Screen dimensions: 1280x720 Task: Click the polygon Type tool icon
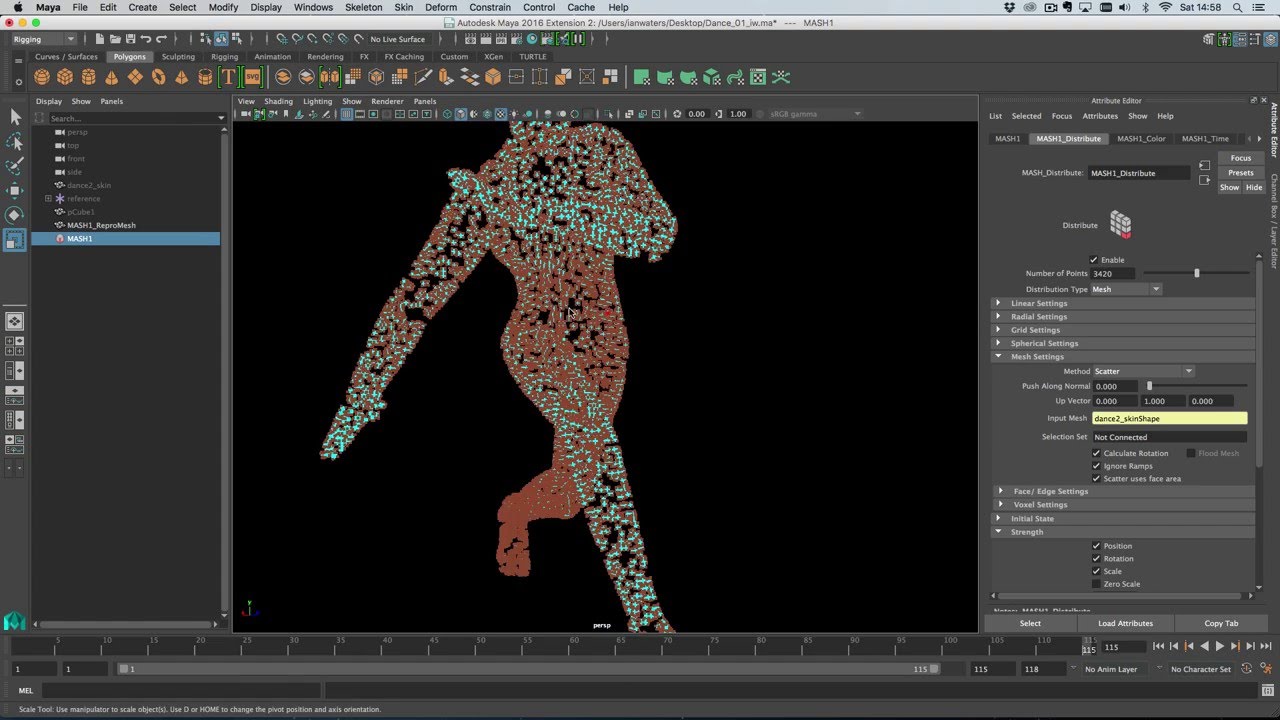point(228,77)
